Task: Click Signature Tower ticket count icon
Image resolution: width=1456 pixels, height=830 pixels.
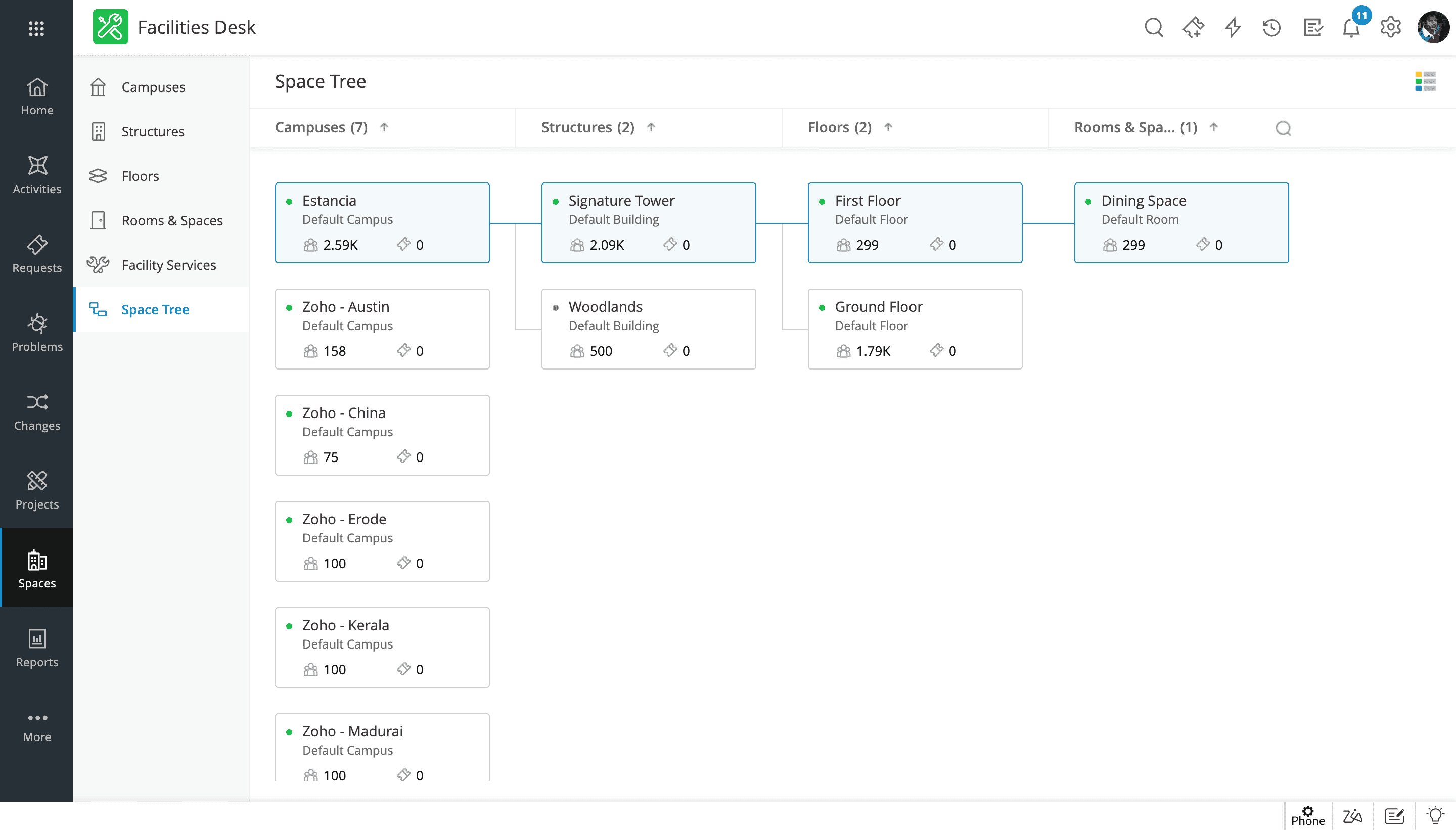Action: pos(670,245)
